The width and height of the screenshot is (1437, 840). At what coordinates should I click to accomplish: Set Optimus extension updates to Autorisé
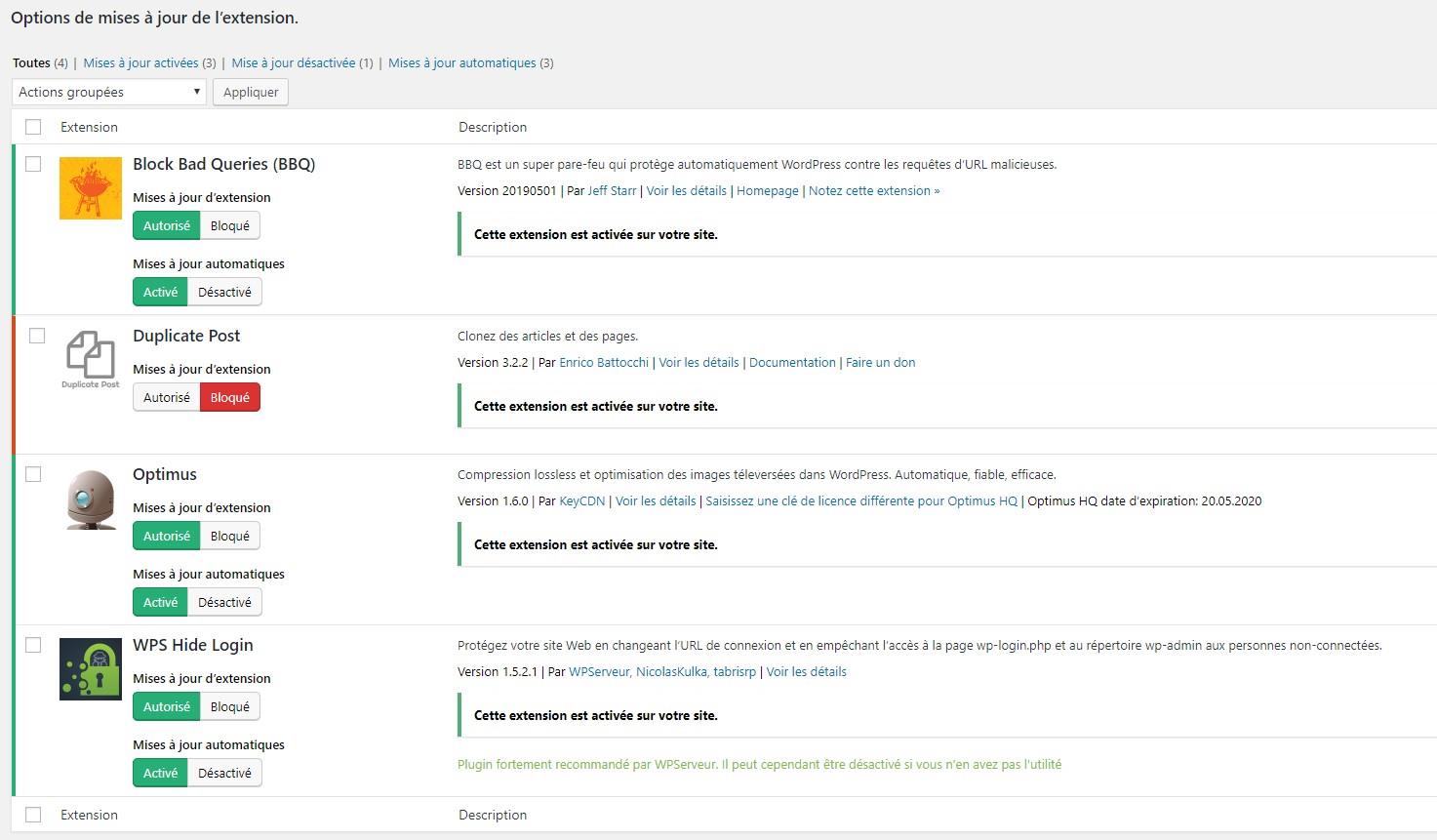(167, 536)
